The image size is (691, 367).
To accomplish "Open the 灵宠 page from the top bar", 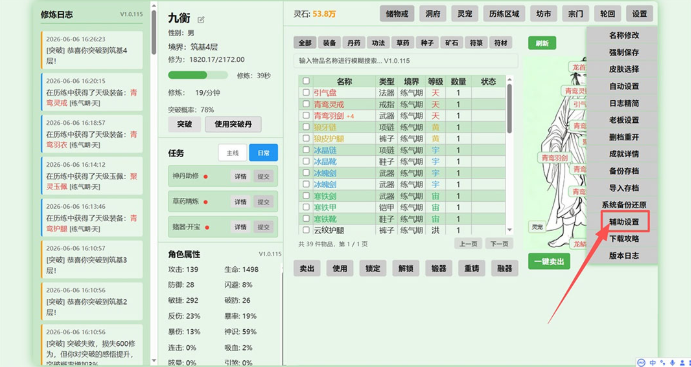I will click(464, 14).
